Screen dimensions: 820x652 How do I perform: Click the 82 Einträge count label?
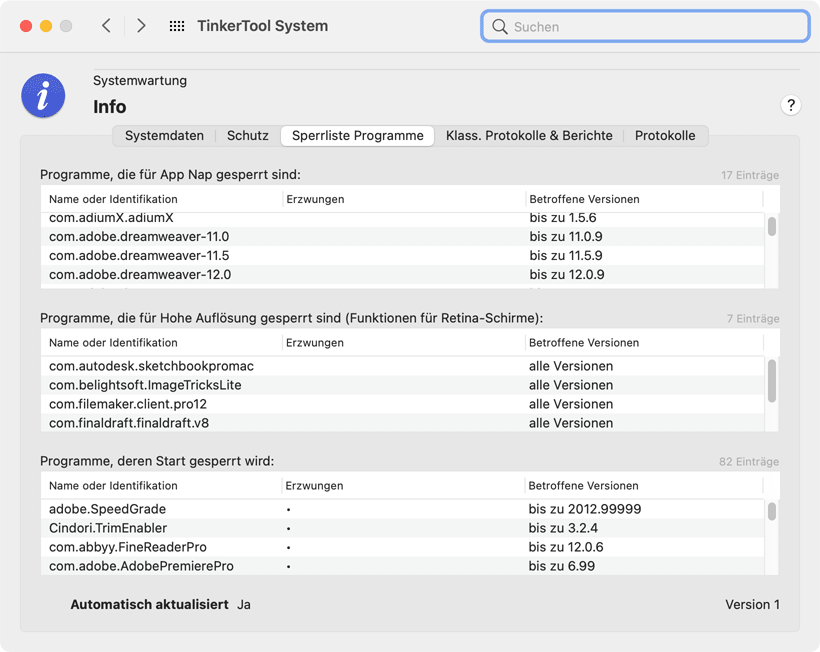pyautogui.click(x=749, y=462)
